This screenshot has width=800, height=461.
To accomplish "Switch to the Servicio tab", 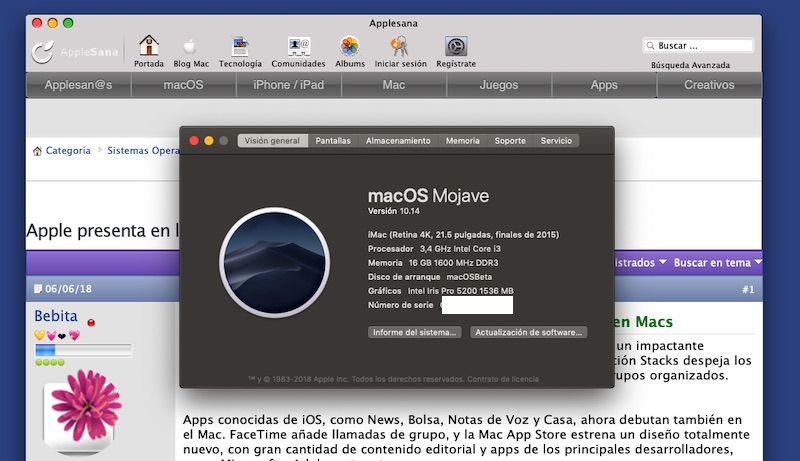I will (556, 141).
